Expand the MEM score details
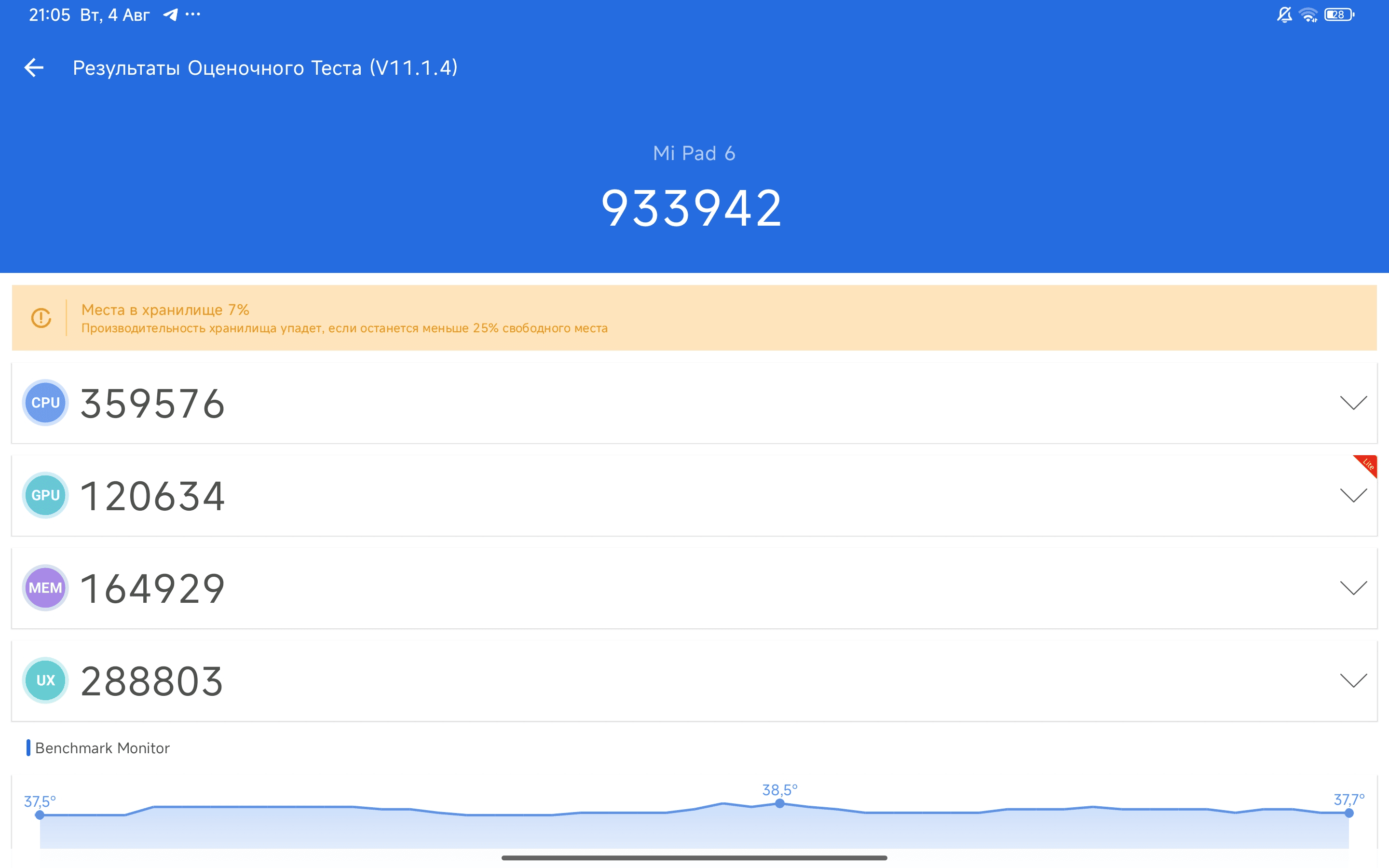1389x868 pixels. tap(1353, 588)
